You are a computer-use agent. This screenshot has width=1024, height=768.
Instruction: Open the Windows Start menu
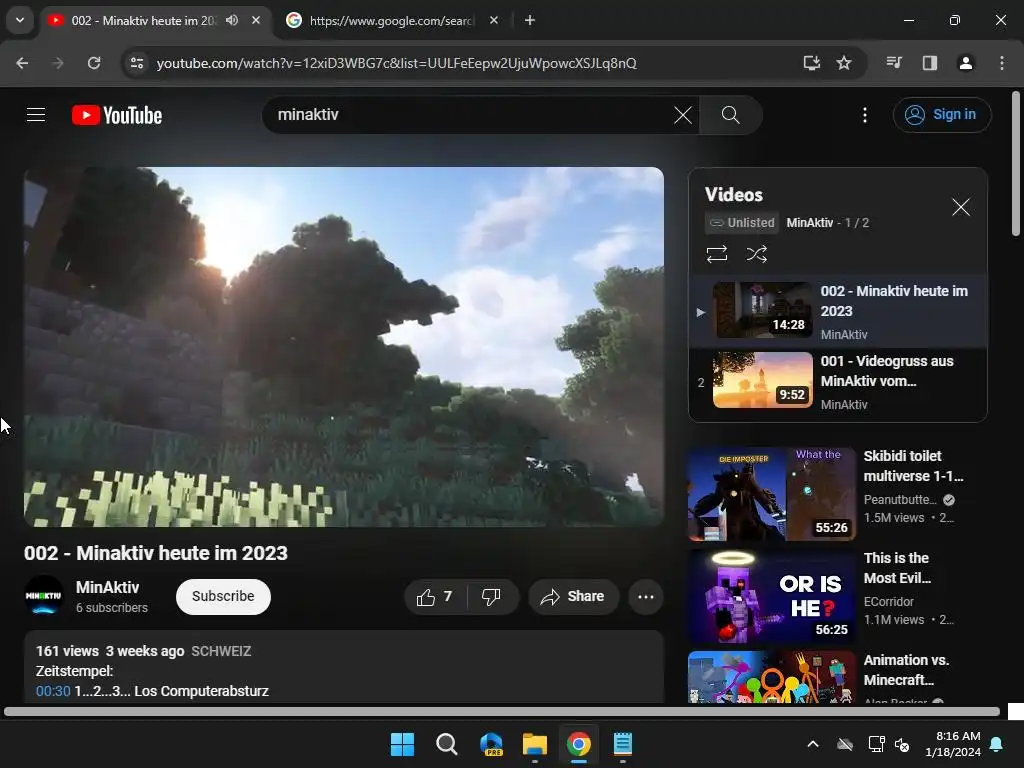coord(402,744)
